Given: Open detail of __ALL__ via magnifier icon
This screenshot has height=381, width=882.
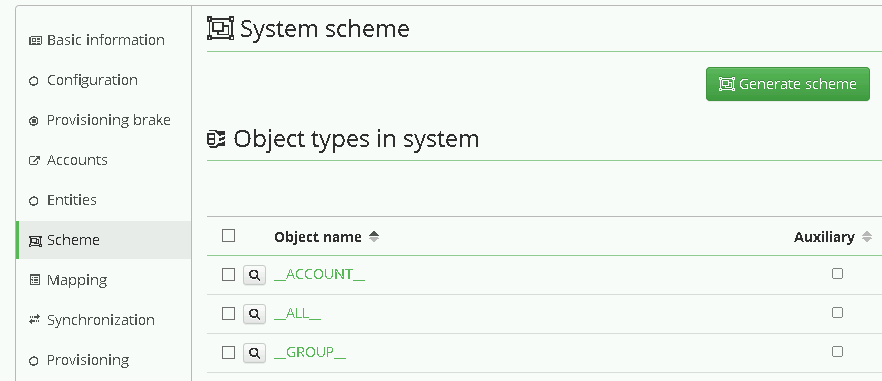Looking at the screenshot, I should 254,313.
